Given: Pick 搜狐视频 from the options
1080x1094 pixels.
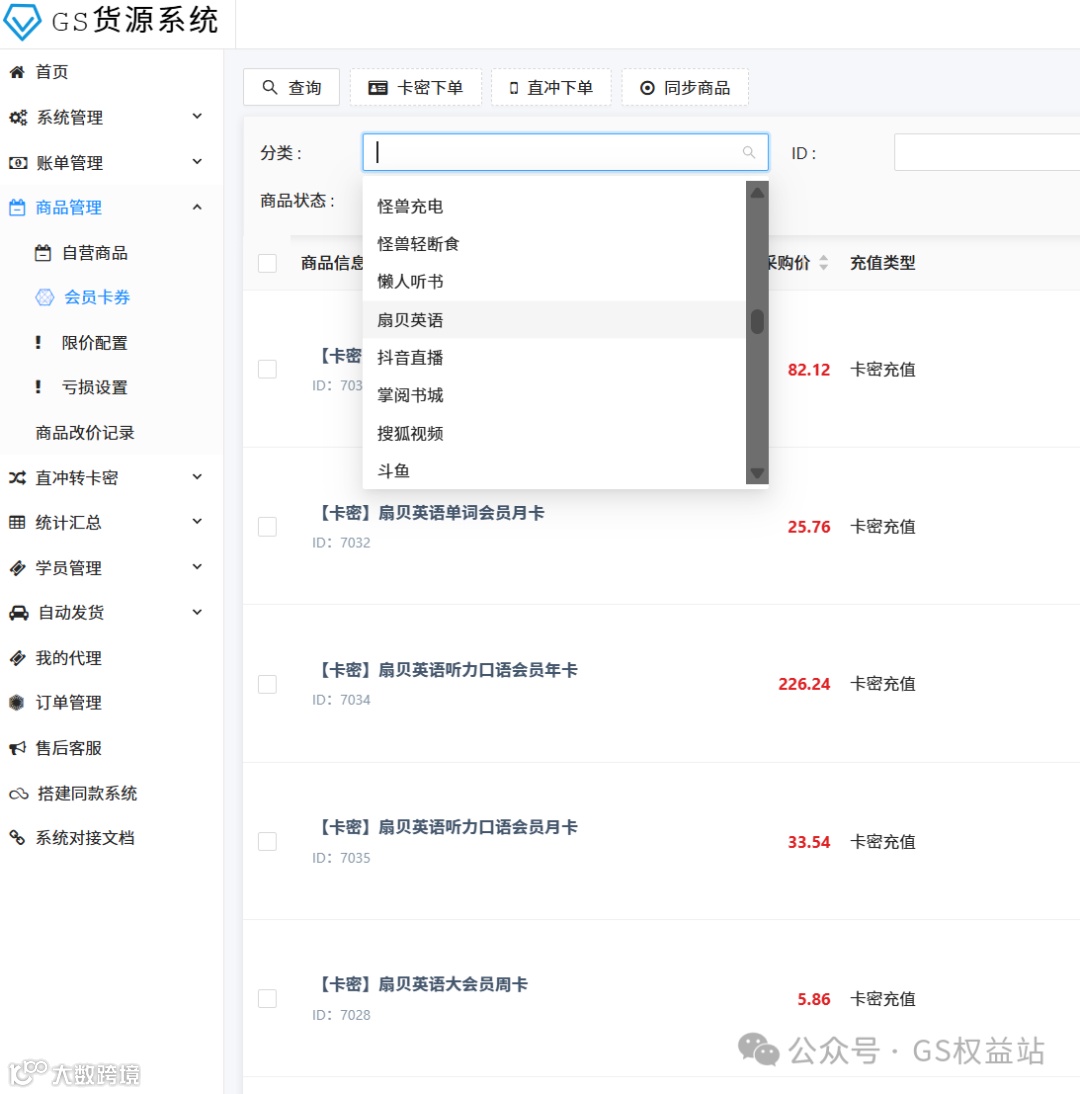Looking at the screenshot, I should [x=555, y=434].
